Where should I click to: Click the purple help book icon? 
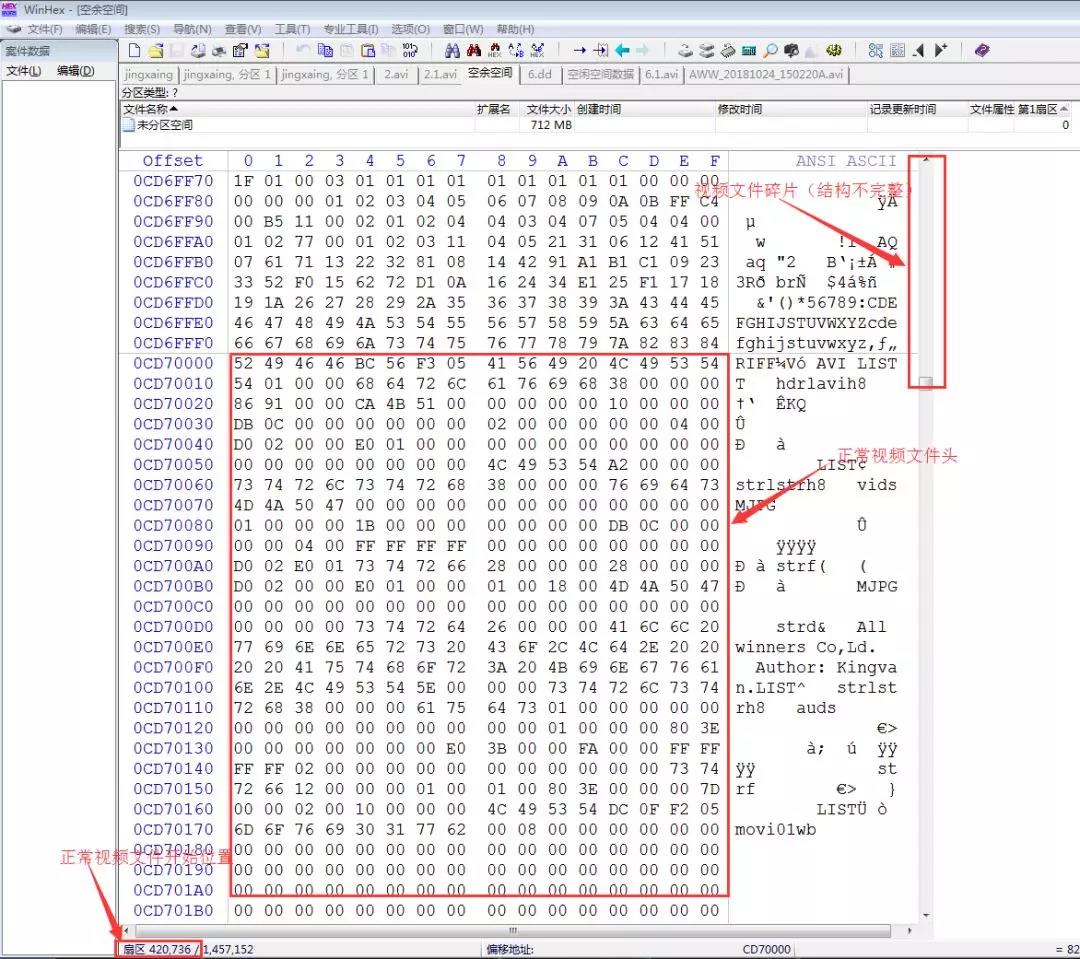(x=982, y=50)
